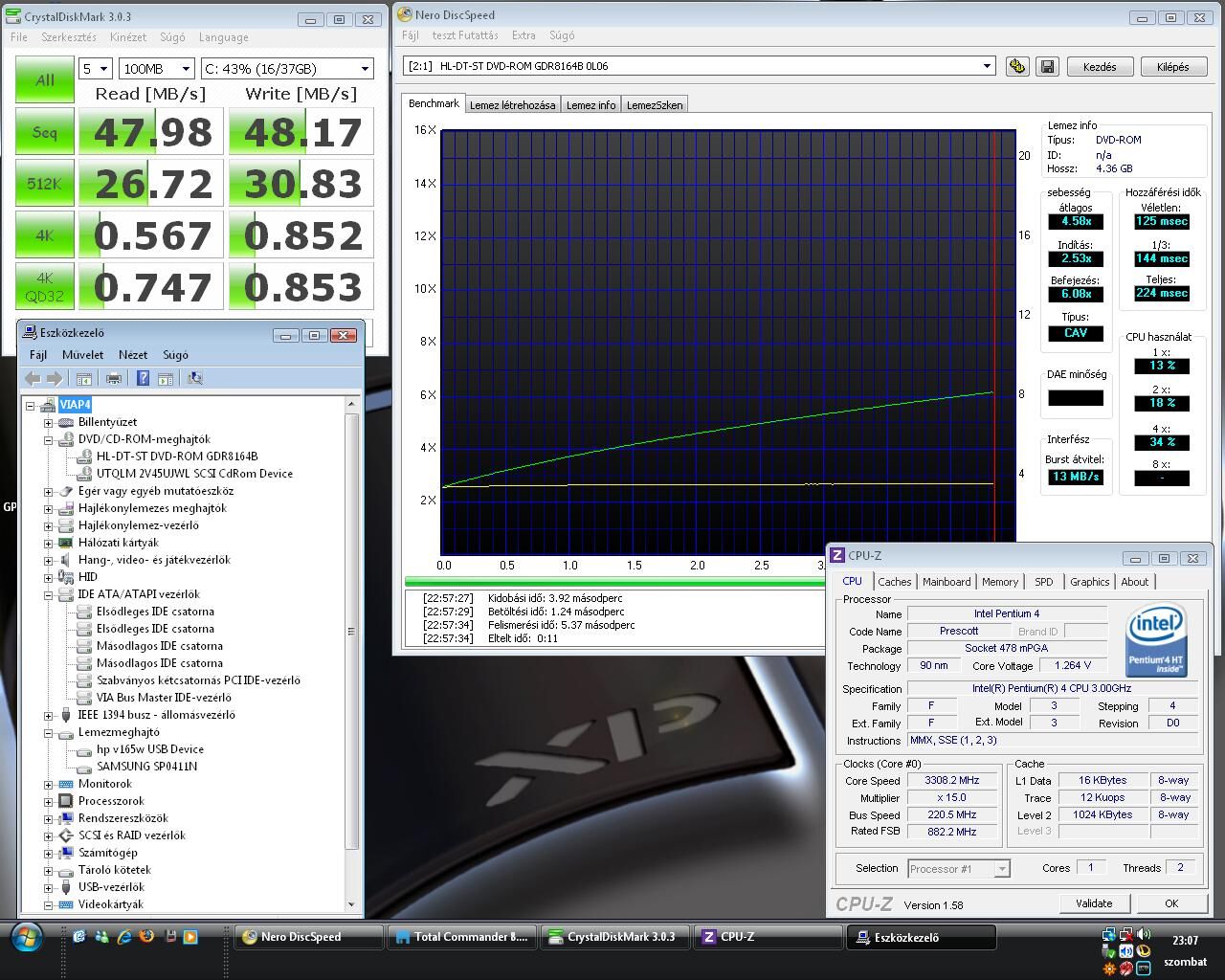Open Windows Messenger quick launch icon
The height and width of the screenshot is (980, 1225).
(101, 937)
